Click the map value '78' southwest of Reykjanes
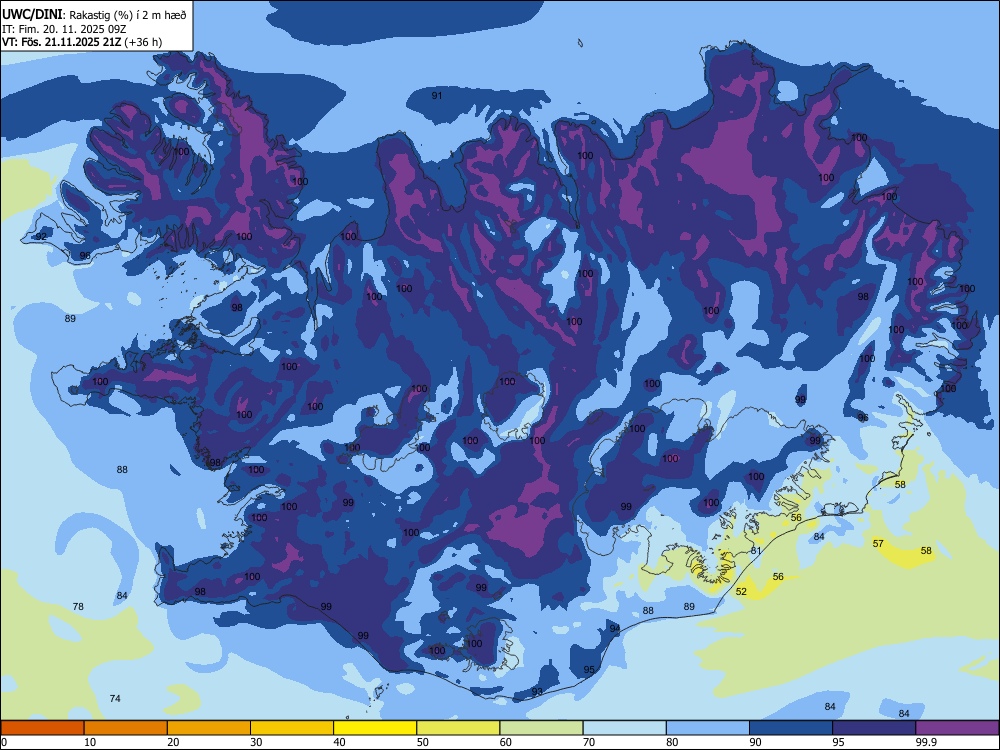 tap(78, 607)
